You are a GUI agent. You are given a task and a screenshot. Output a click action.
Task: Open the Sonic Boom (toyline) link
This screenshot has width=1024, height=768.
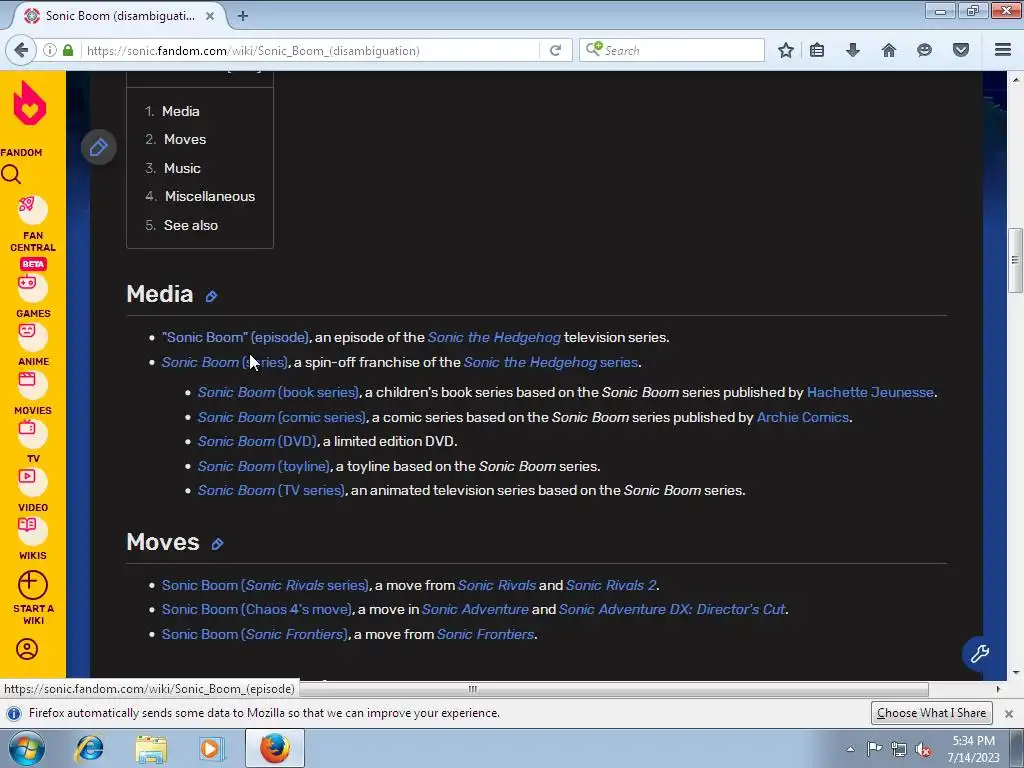click(263, 466)
